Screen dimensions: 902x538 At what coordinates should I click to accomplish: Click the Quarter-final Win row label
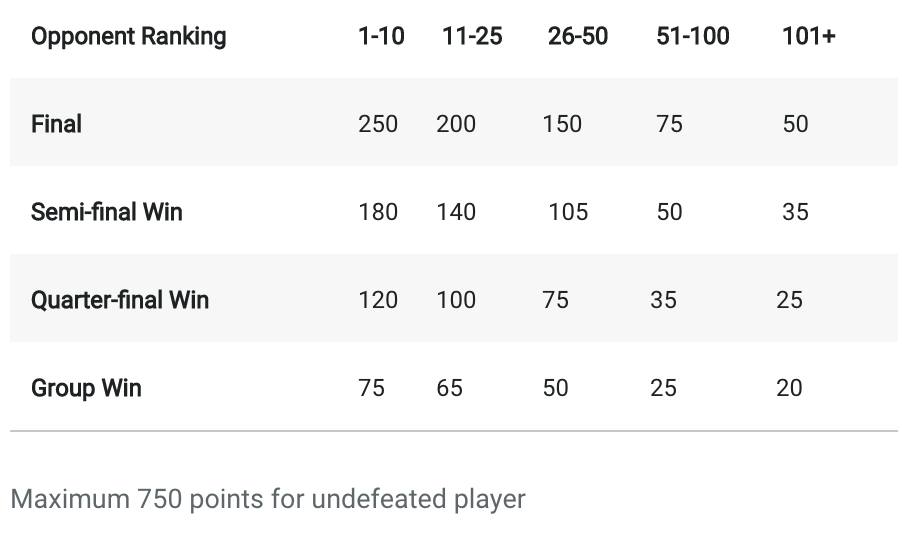point(119,300)
